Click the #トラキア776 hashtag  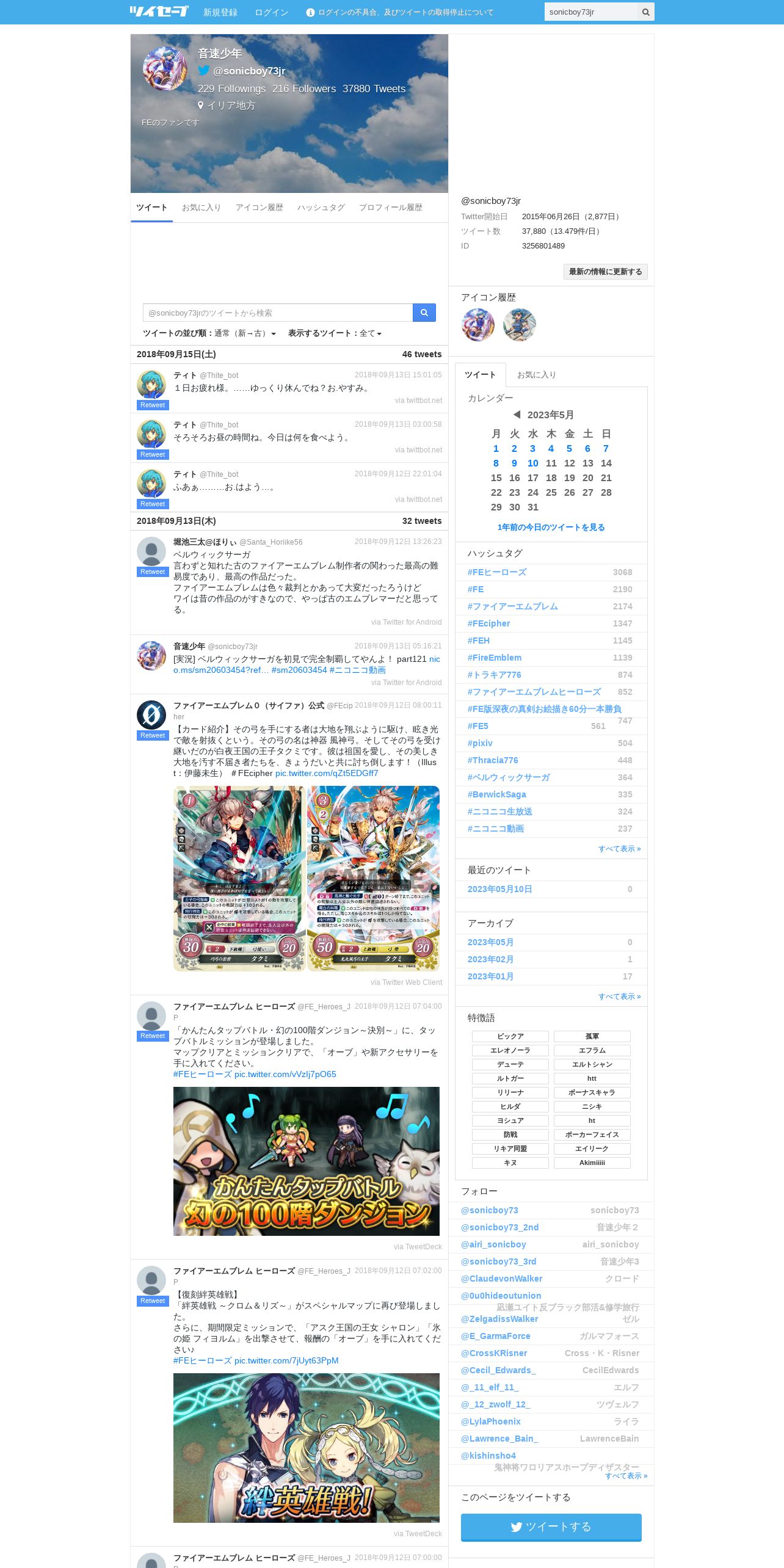click(495, 675)
